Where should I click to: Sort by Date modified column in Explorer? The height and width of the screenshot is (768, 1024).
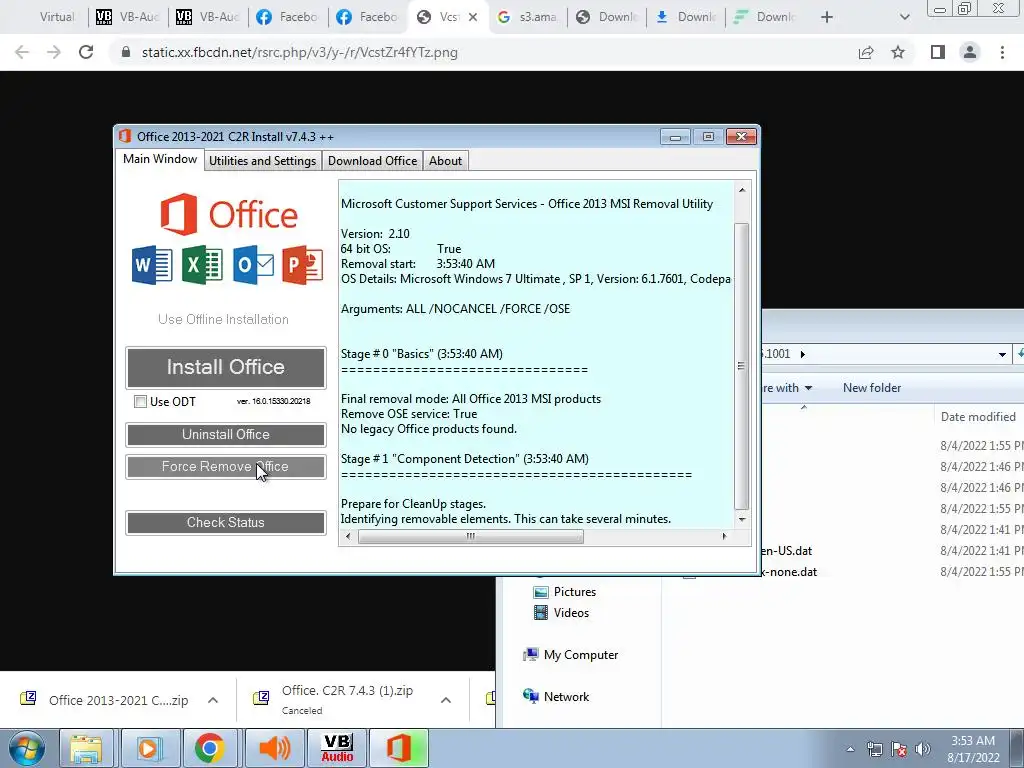(978, 417)
